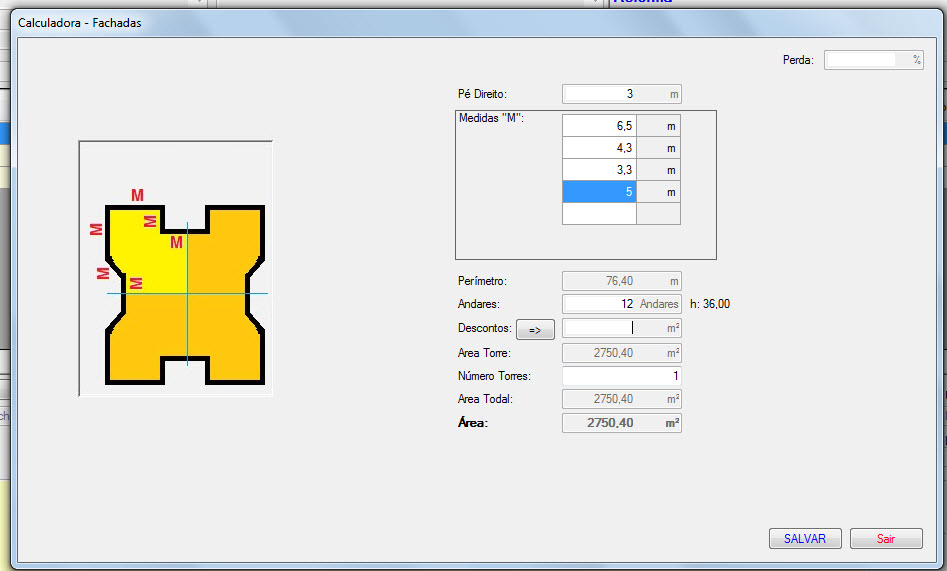Viewport: 947px width, 571px height.
Task: Click the unit cell beside 5
Action: pos(658,192)
